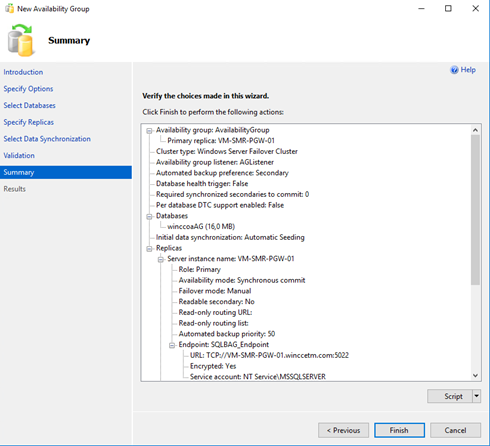Open the Validation page
Screen dimensions: 490x446
click(x=19, y=155)
